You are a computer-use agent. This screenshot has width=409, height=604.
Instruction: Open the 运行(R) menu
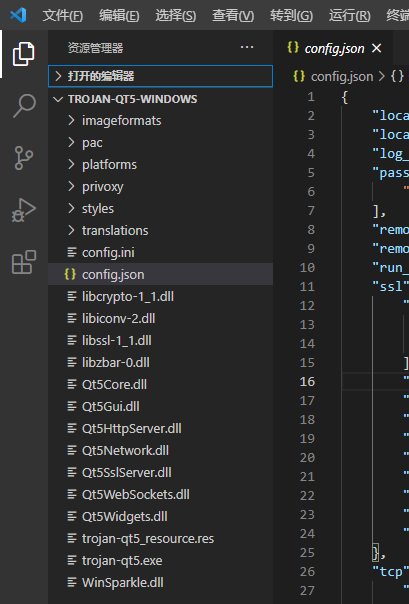pyautogui.click(x=350, y=15)
